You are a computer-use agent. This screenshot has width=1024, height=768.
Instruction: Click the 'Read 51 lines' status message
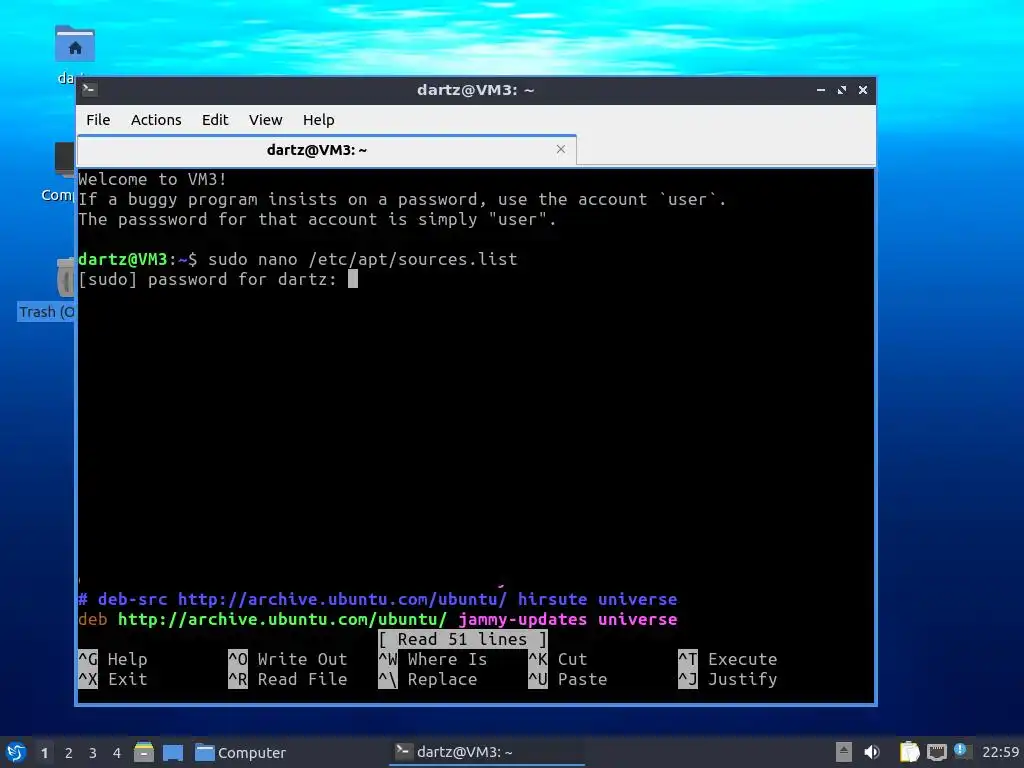coord(462,639)
